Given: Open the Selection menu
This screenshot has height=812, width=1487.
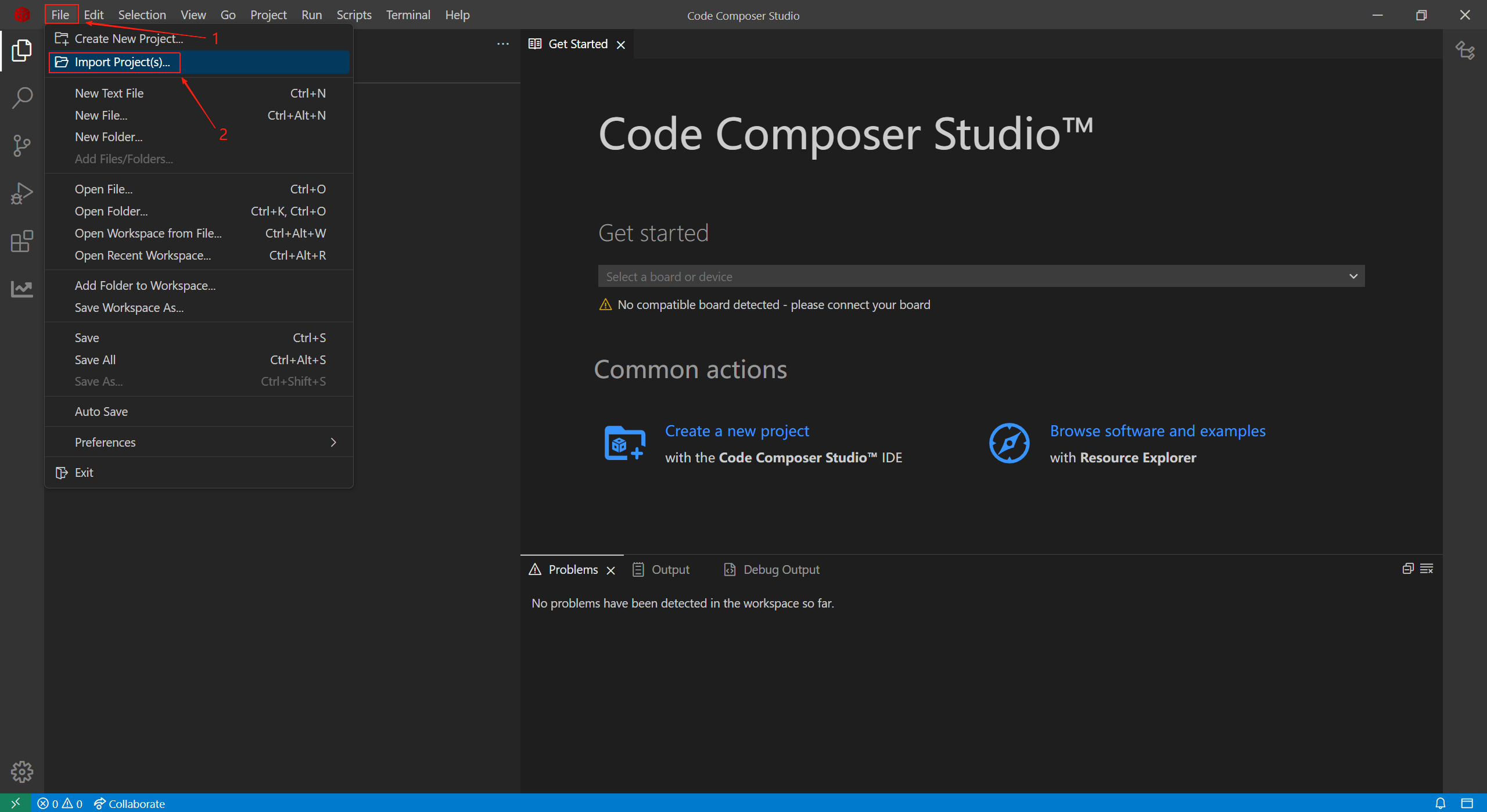Looking at the screenshot, I should pos(142,15).
